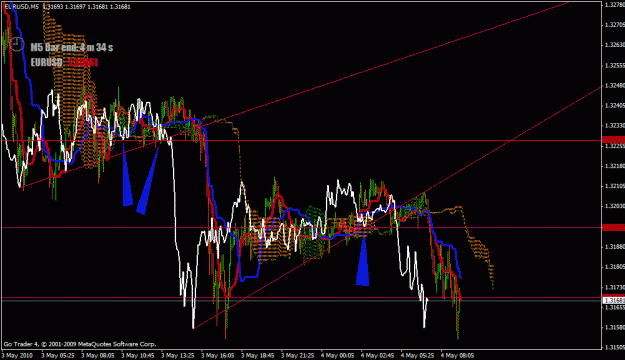
Task: Click the EURUSD,M5 OHLC title text
Action: tap(68, 6)
